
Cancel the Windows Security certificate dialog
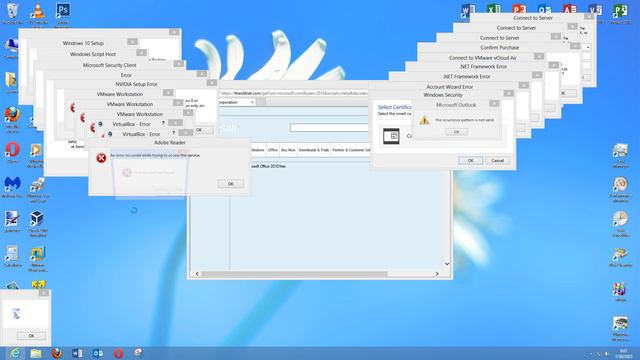click(498, 160)
